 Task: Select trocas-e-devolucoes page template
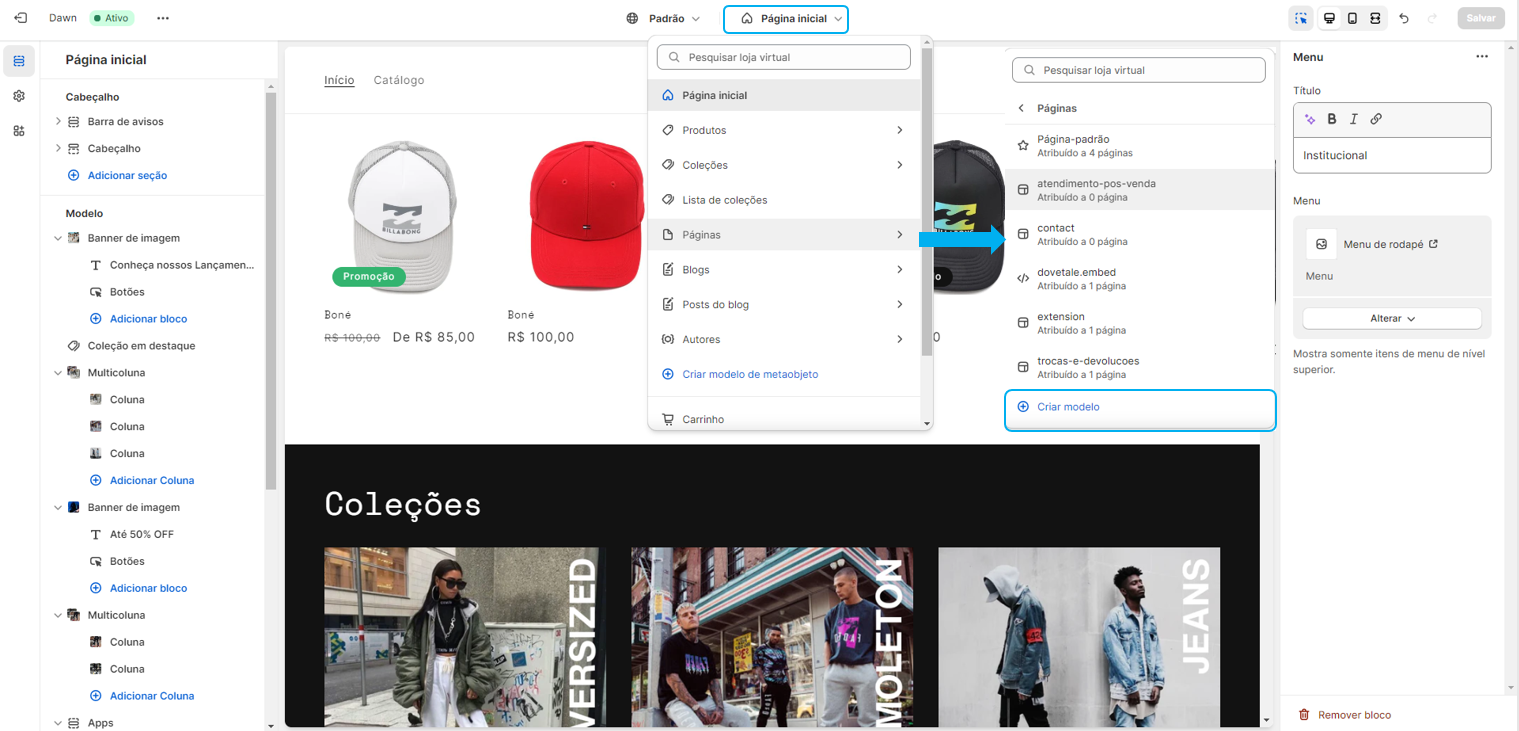(1140, 367)
